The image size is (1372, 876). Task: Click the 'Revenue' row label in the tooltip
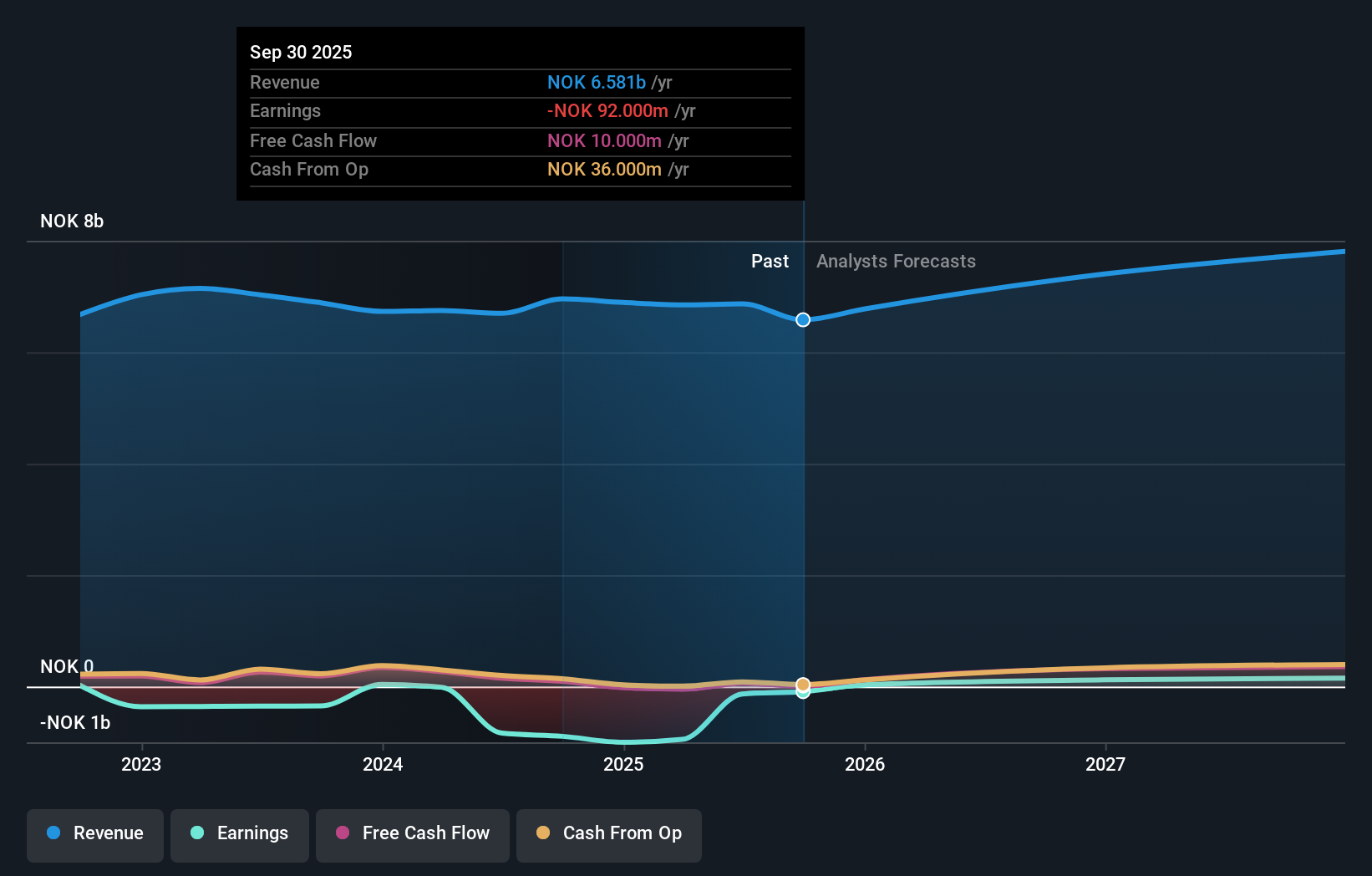click(285, 82)
